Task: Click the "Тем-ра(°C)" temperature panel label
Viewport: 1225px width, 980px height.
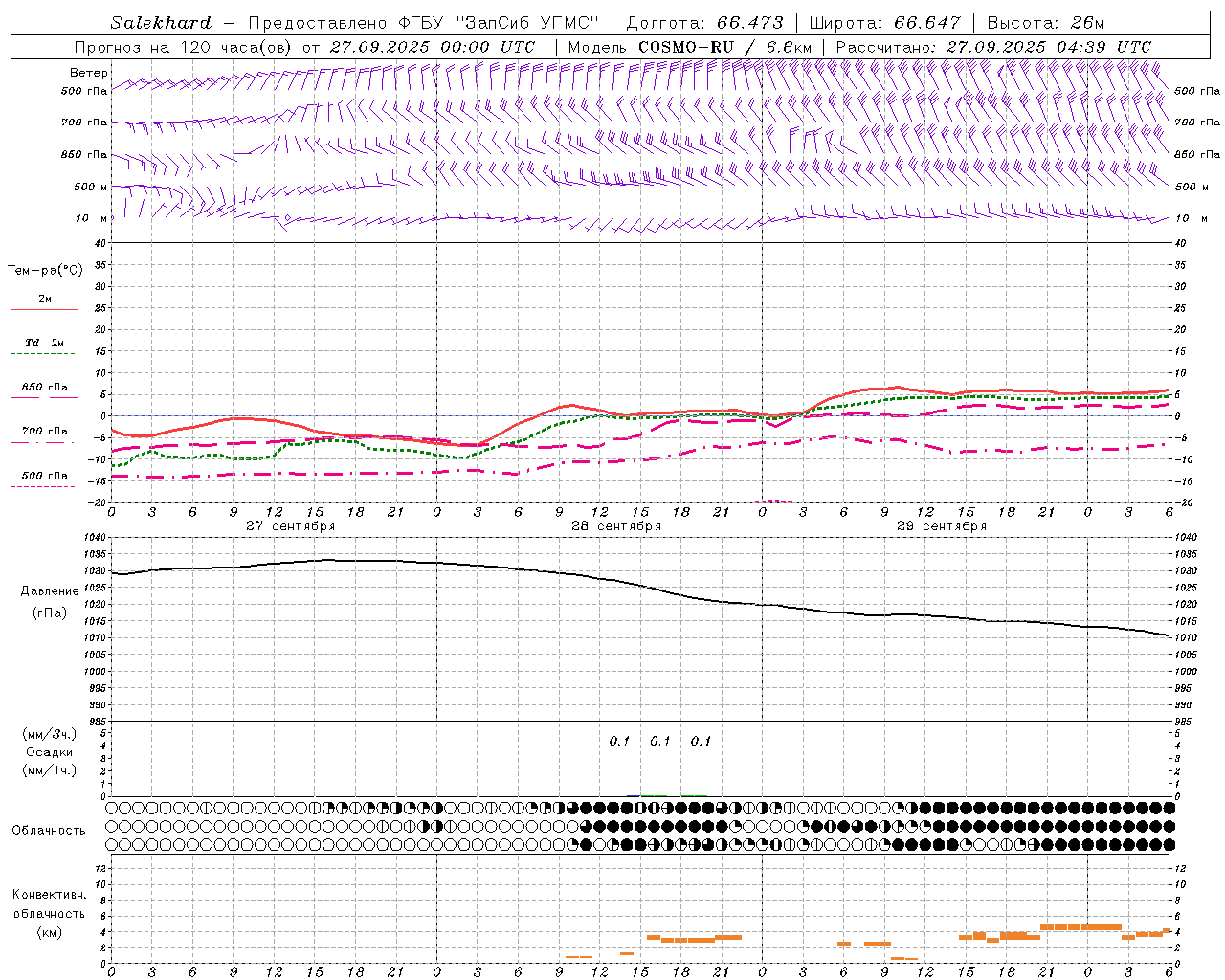Action: (45, 271)
